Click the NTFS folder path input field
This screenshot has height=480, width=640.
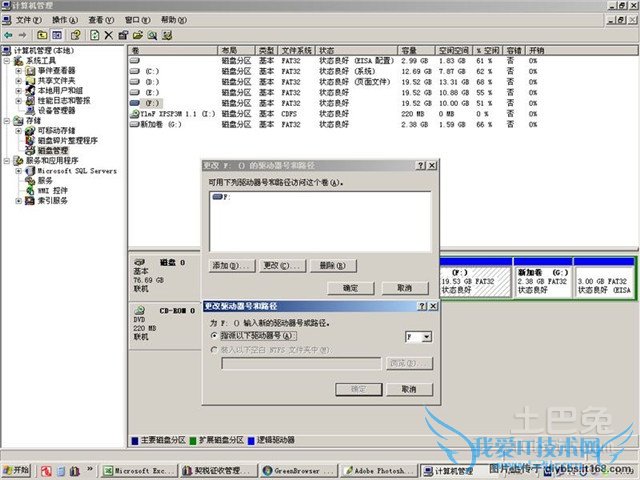tap(301, 363)
